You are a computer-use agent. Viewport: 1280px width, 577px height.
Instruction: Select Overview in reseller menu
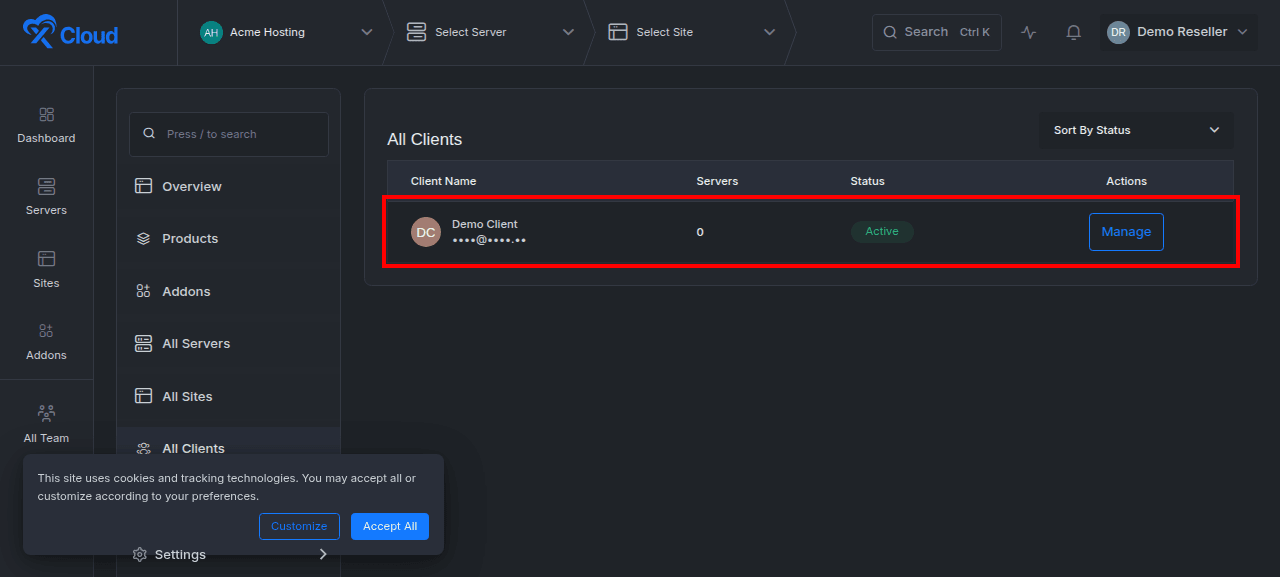pyautogui.click(x=228, y=186)
